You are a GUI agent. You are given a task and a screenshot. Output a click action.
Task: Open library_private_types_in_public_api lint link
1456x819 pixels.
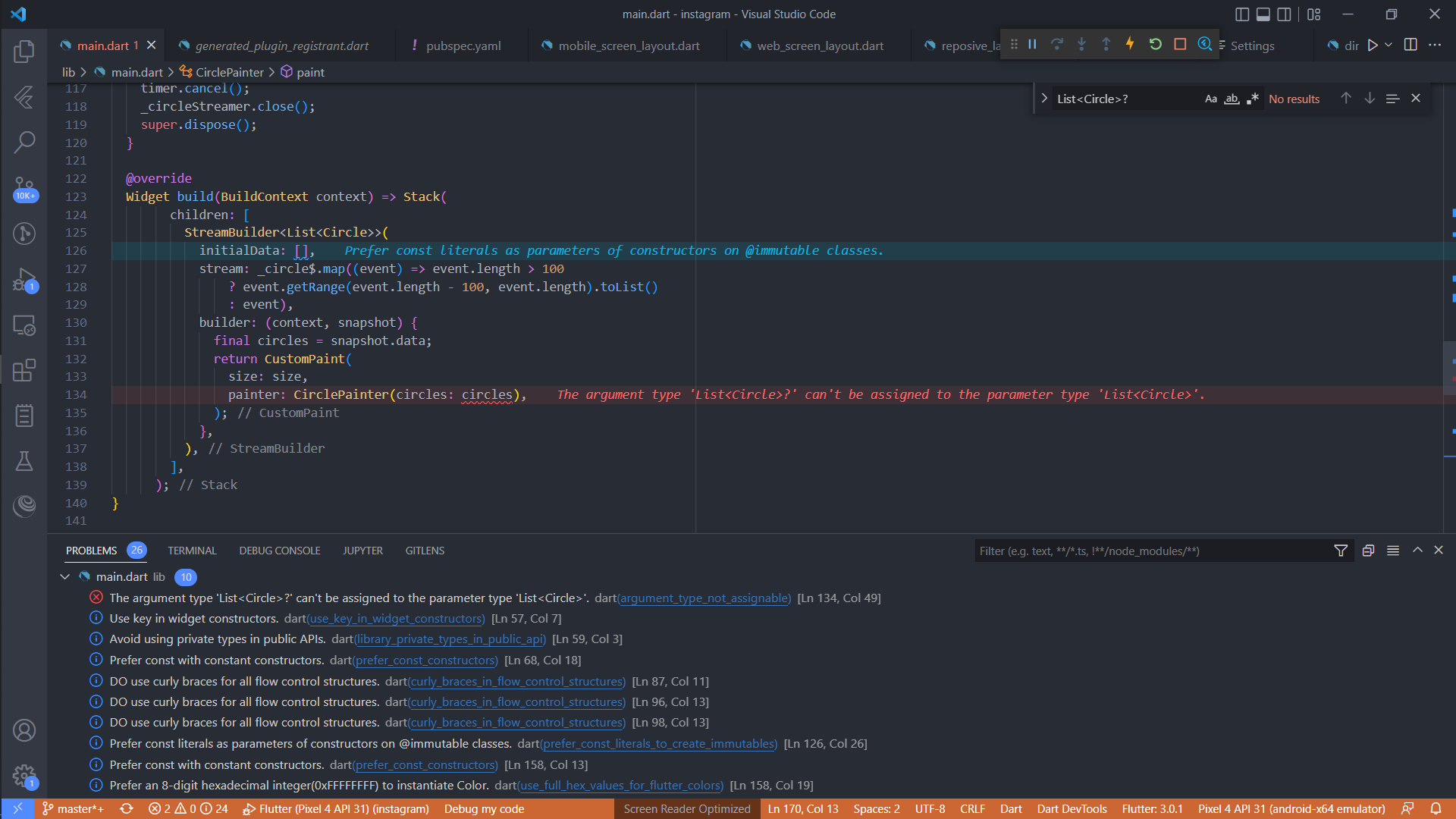pyautogui.click(x=450, y=639)
